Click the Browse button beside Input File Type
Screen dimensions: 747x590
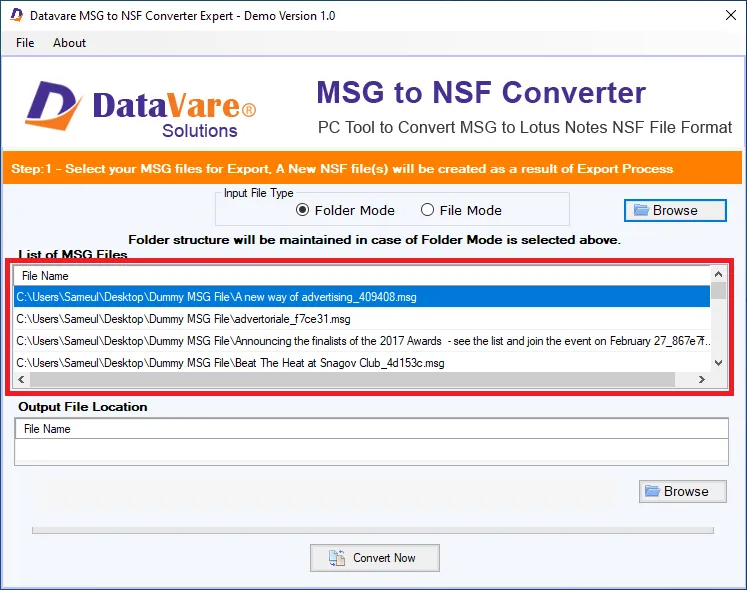pos(675,210)
